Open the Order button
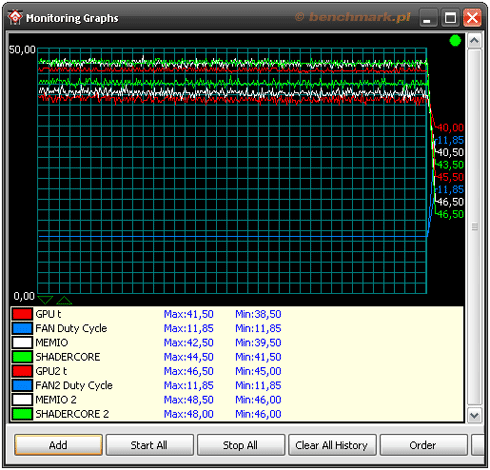 (423, 445)
